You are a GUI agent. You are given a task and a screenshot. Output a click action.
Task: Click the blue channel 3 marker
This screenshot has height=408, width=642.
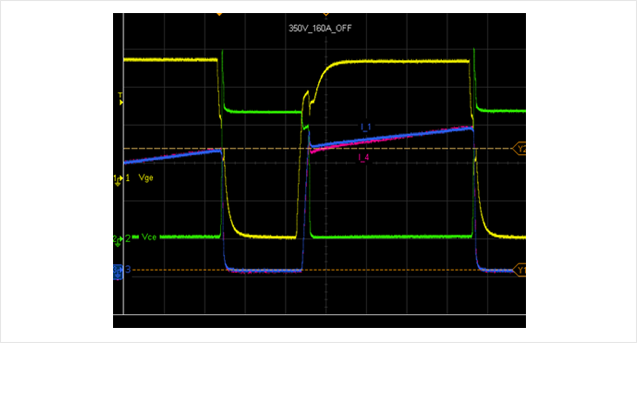[x=118, y=270]
